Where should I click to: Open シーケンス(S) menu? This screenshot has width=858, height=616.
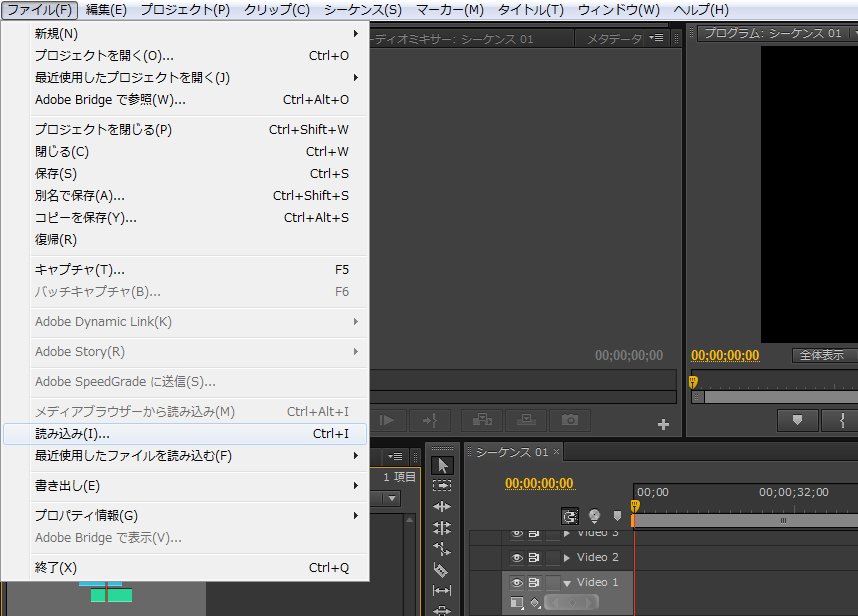[x=363, y=10]
